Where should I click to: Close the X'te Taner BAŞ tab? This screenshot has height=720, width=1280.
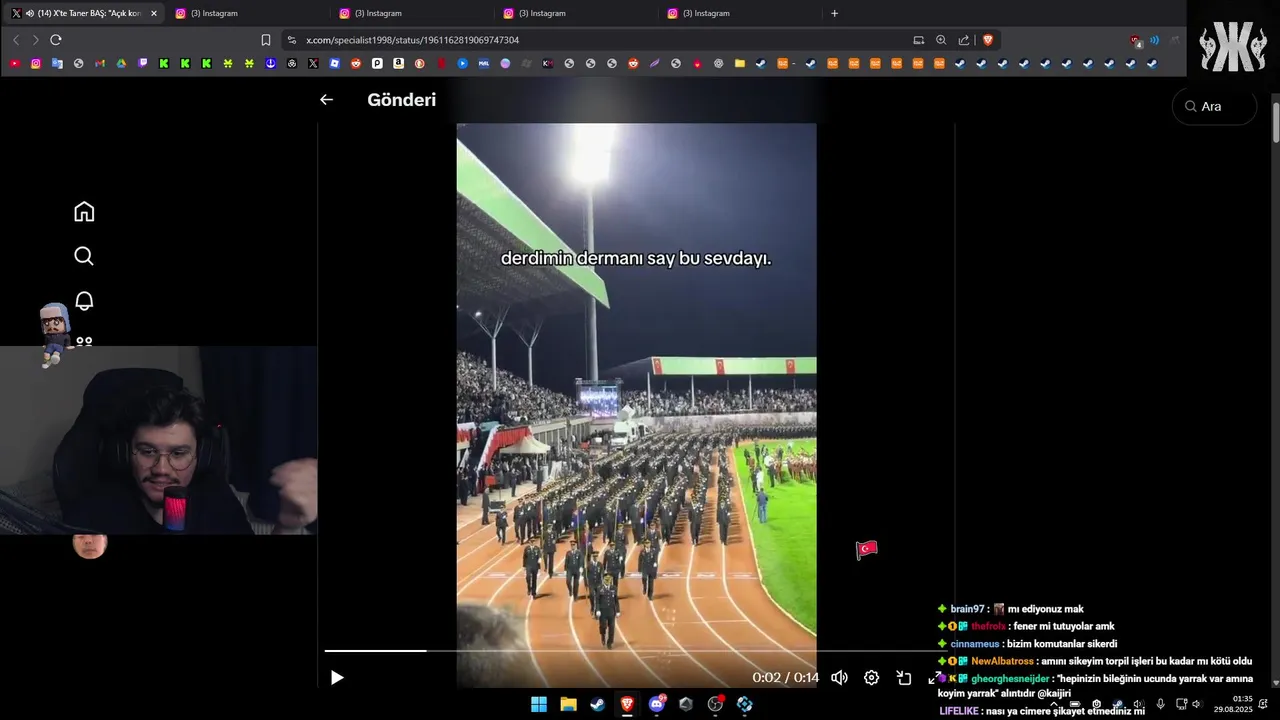click(x=153, y=13)
